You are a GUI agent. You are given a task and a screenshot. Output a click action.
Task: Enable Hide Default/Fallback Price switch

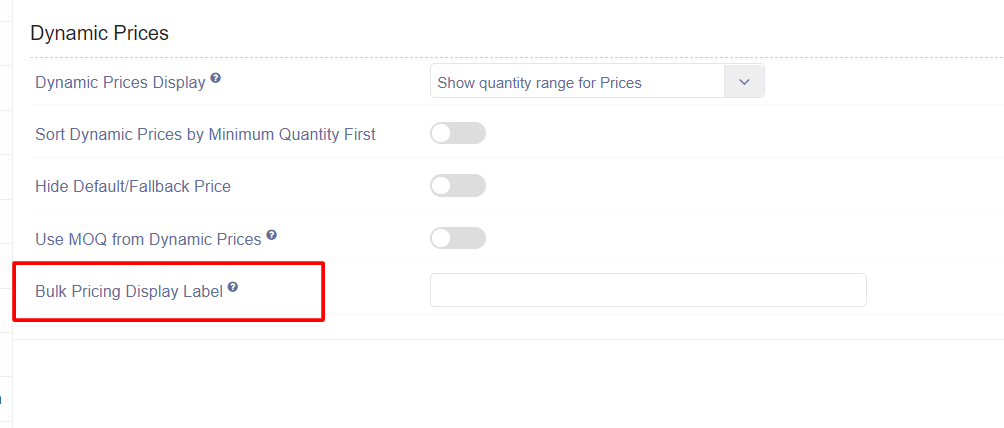point(458,186)
